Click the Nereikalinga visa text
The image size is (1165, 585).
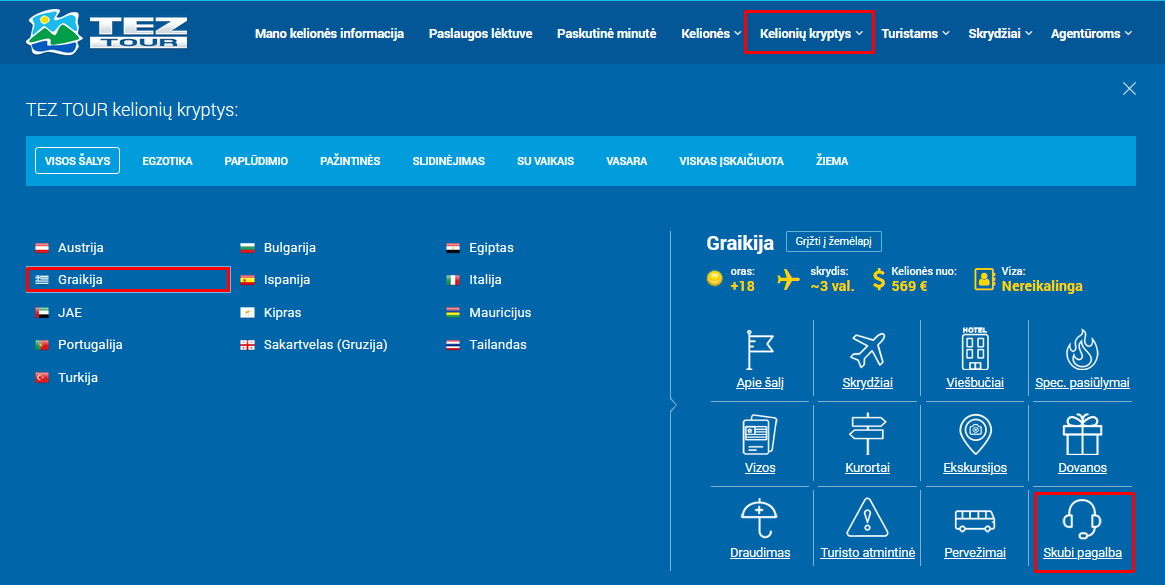click(1042, 286)
